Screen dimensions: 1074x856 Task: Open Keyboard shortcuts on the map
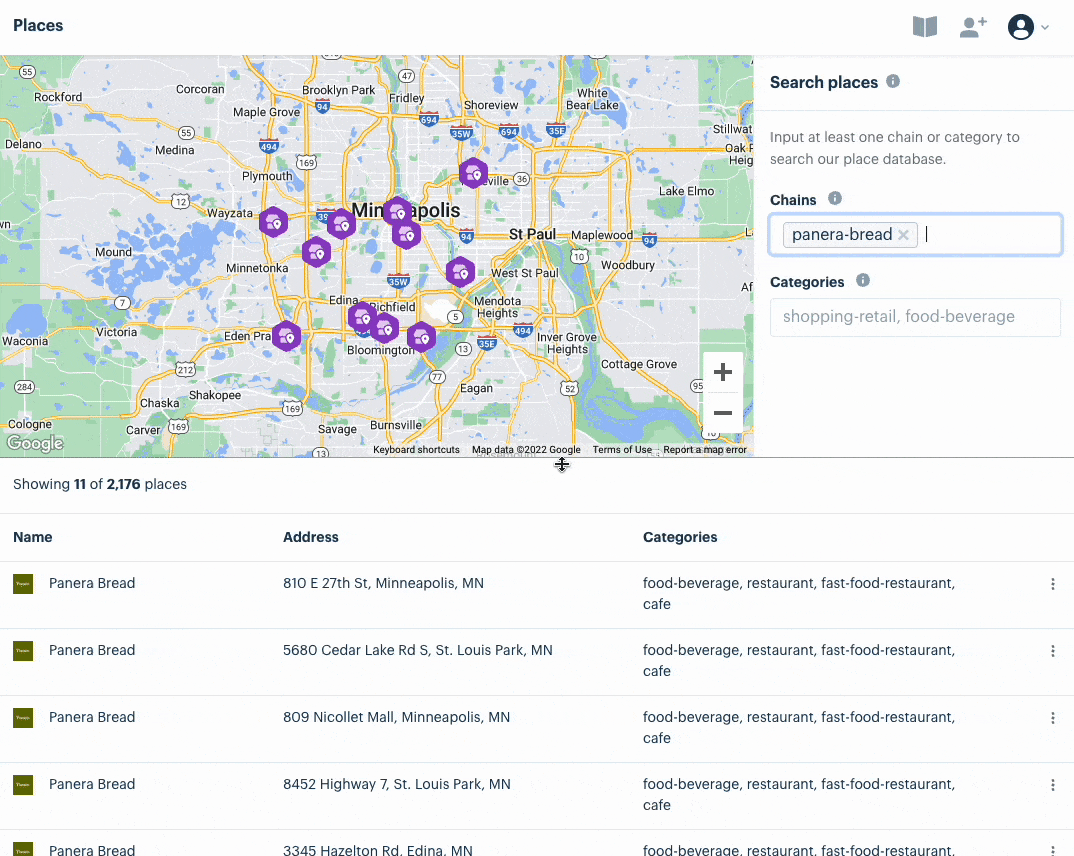(416, 450)
